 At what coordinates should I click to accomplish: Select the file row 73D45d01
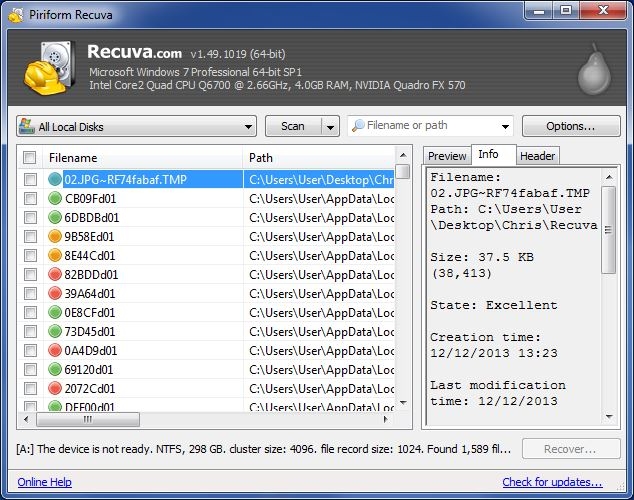206,331
